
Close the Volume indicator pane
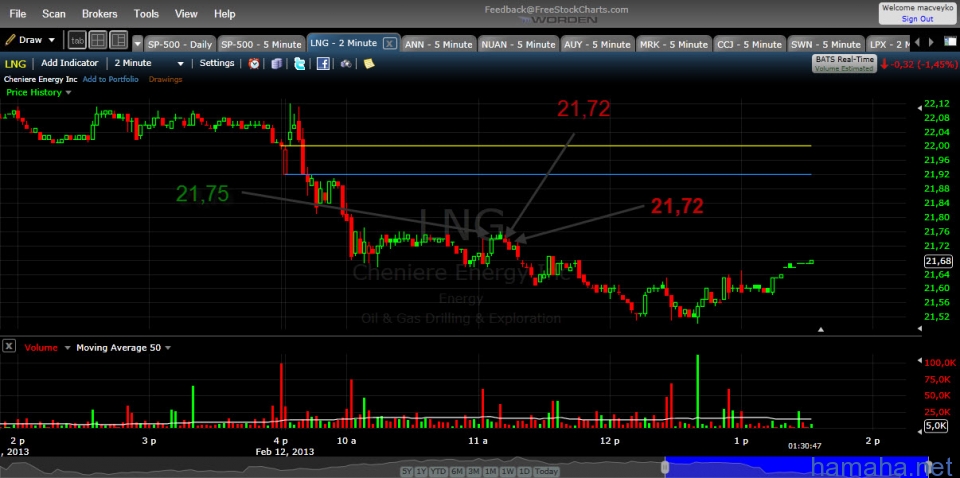(x=9, y=347)
